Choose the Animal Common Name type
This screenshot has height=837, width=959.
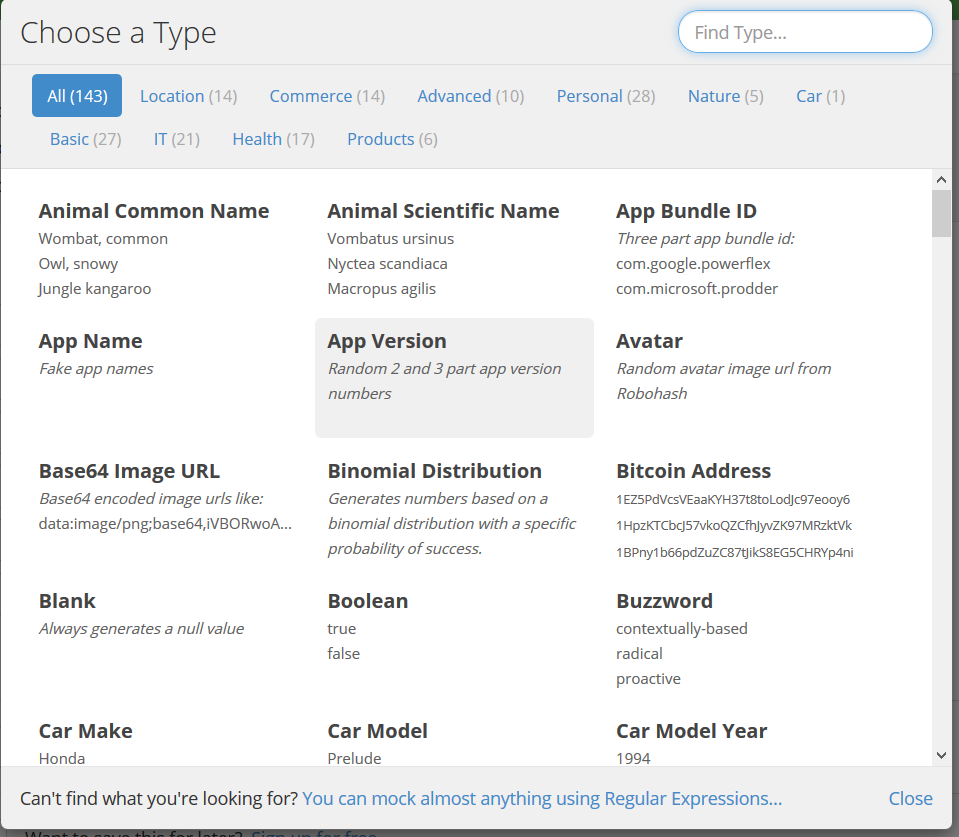[x=154, y=211]
